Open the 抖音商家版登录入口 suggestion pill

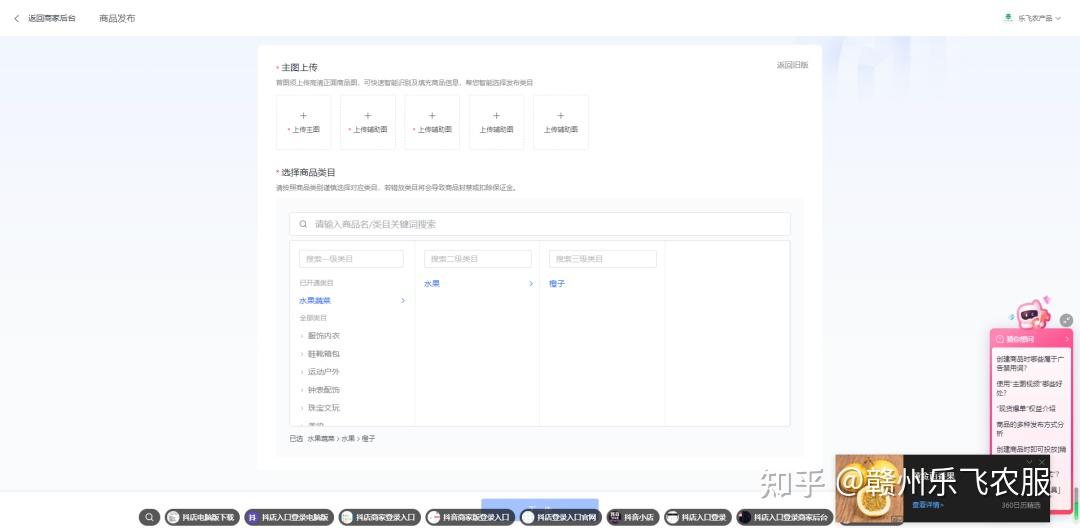470,517
